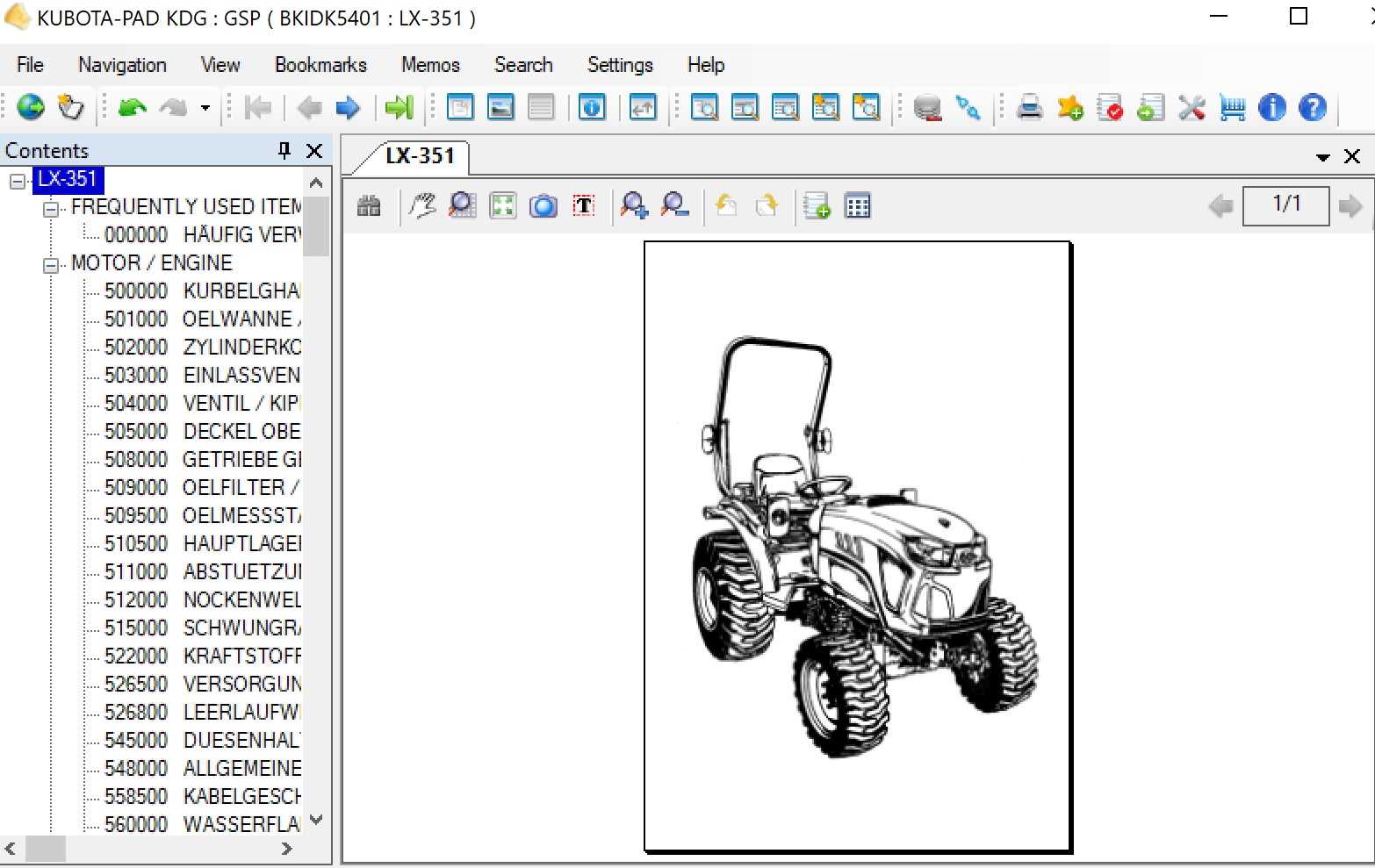Select the magnifier zoom area tool
Viewport: 1375px width, 868px height.
463,206
